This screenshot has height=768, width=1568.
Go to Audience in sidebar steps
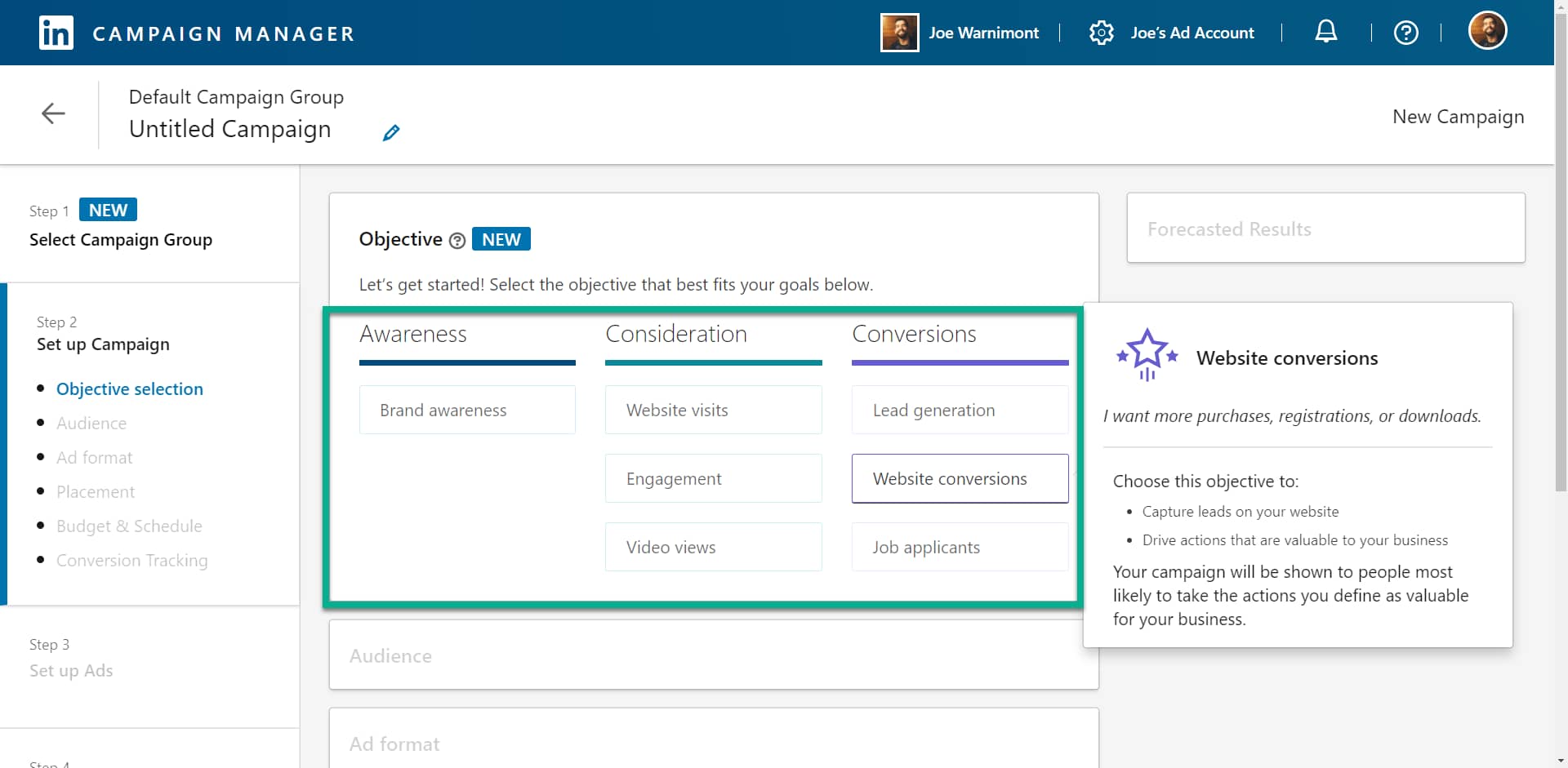[91, 424]
